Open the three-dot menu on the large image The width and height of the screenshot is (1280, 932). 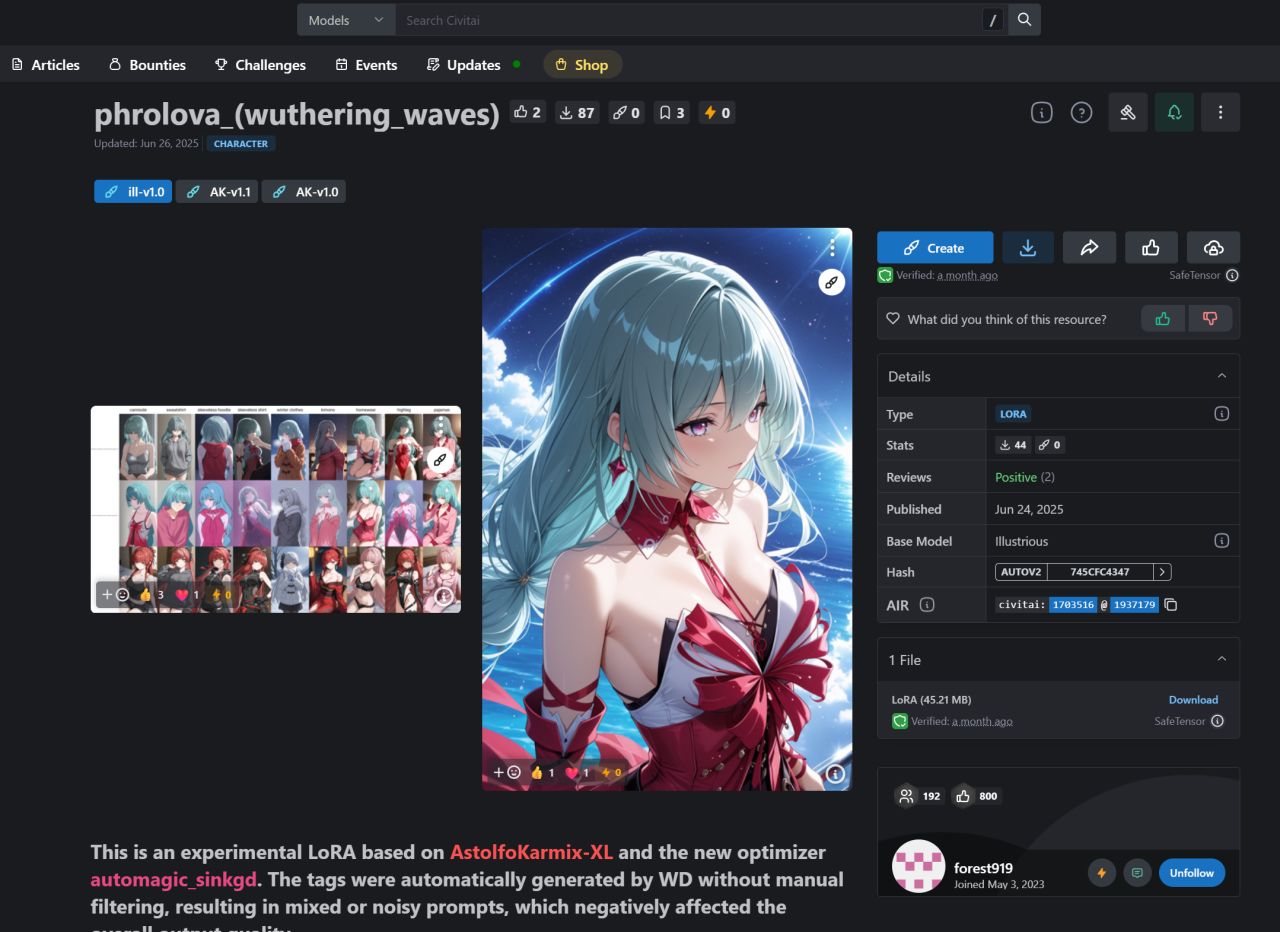click(x=832, y=247)
